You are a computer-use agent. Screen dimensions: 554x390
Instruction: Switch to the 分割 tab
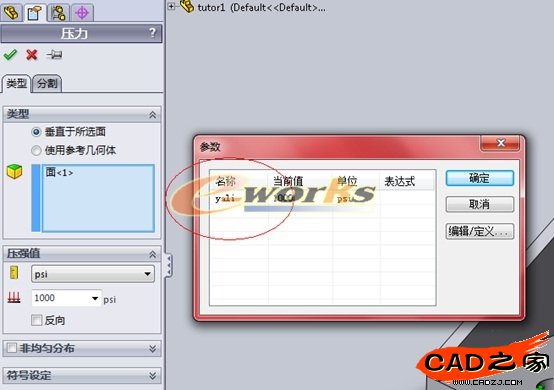[x=47, y=84]
